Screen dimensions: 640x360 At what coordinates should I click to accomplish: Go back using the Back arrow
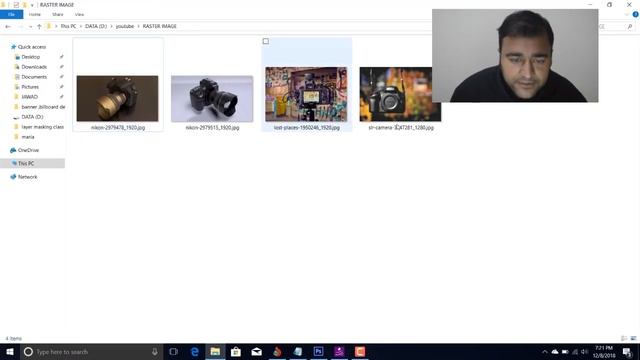pos(8,27)
